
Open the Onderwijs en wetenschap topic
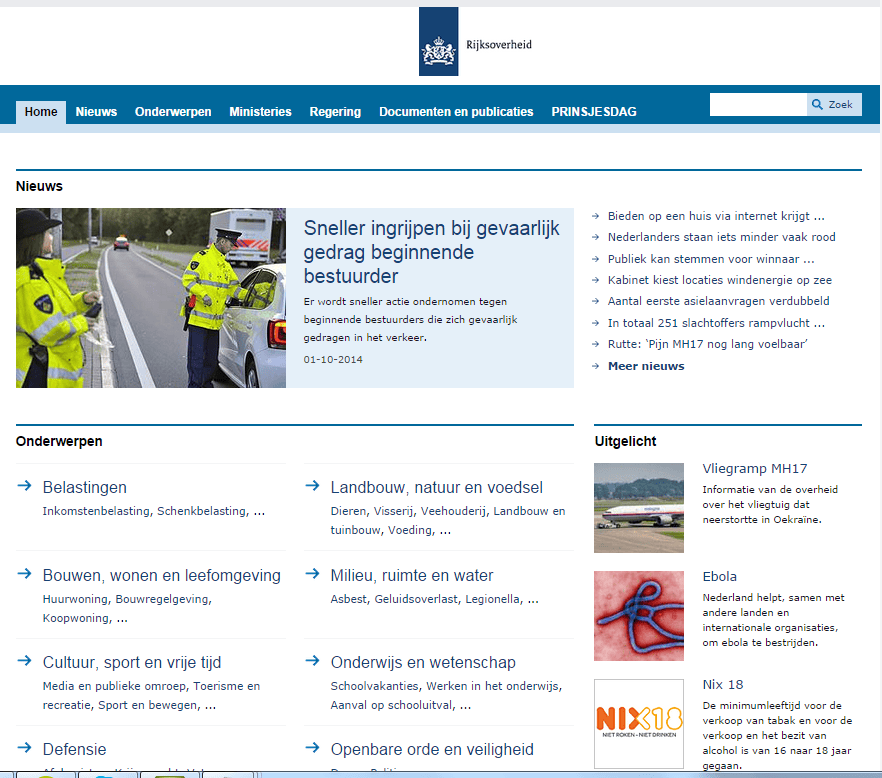click(423, 663)
